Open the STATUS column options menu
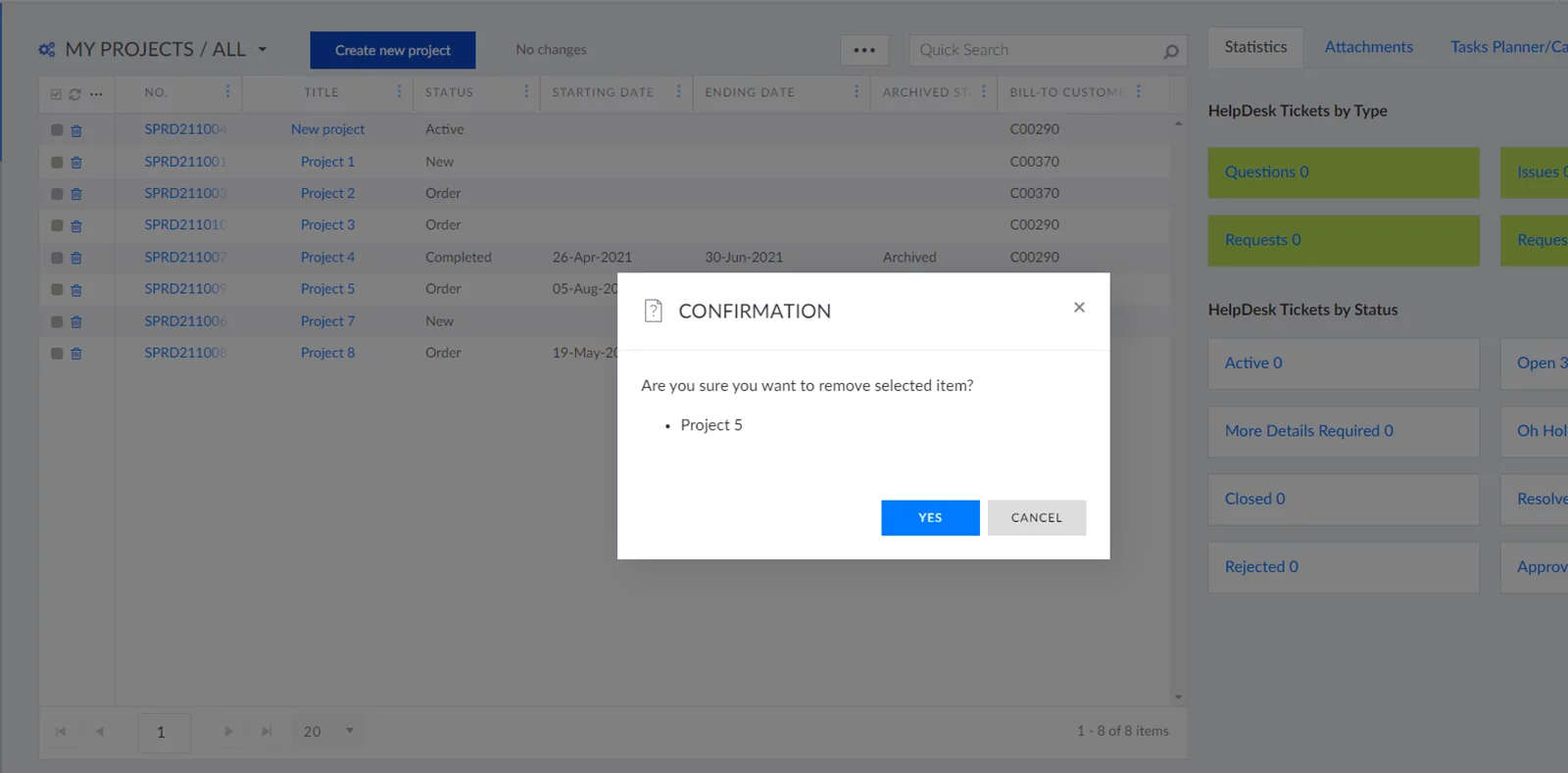 click(526, 92)
